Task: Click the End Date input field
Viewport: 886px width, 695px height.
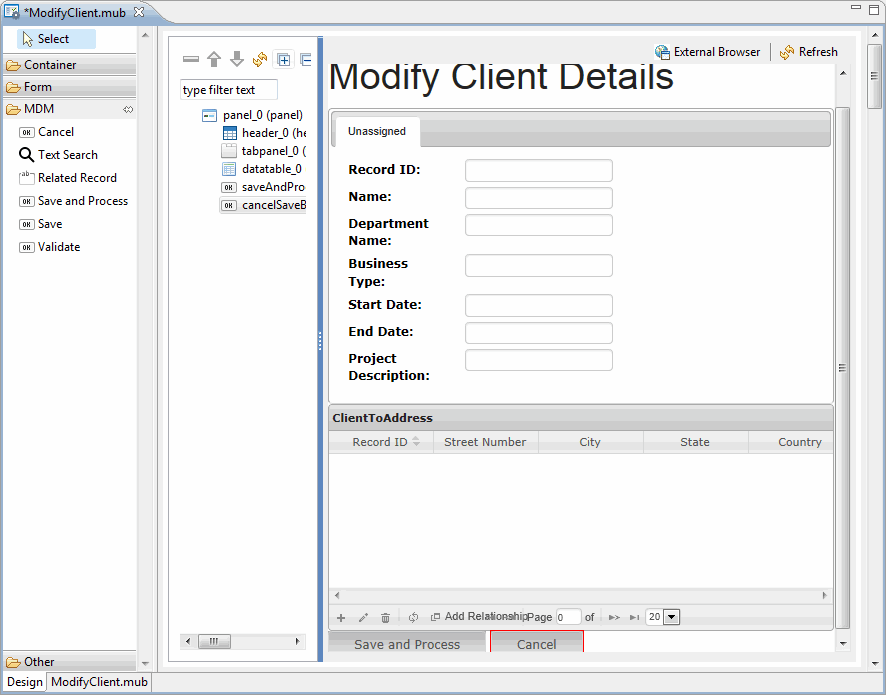Action: [538, 333]
